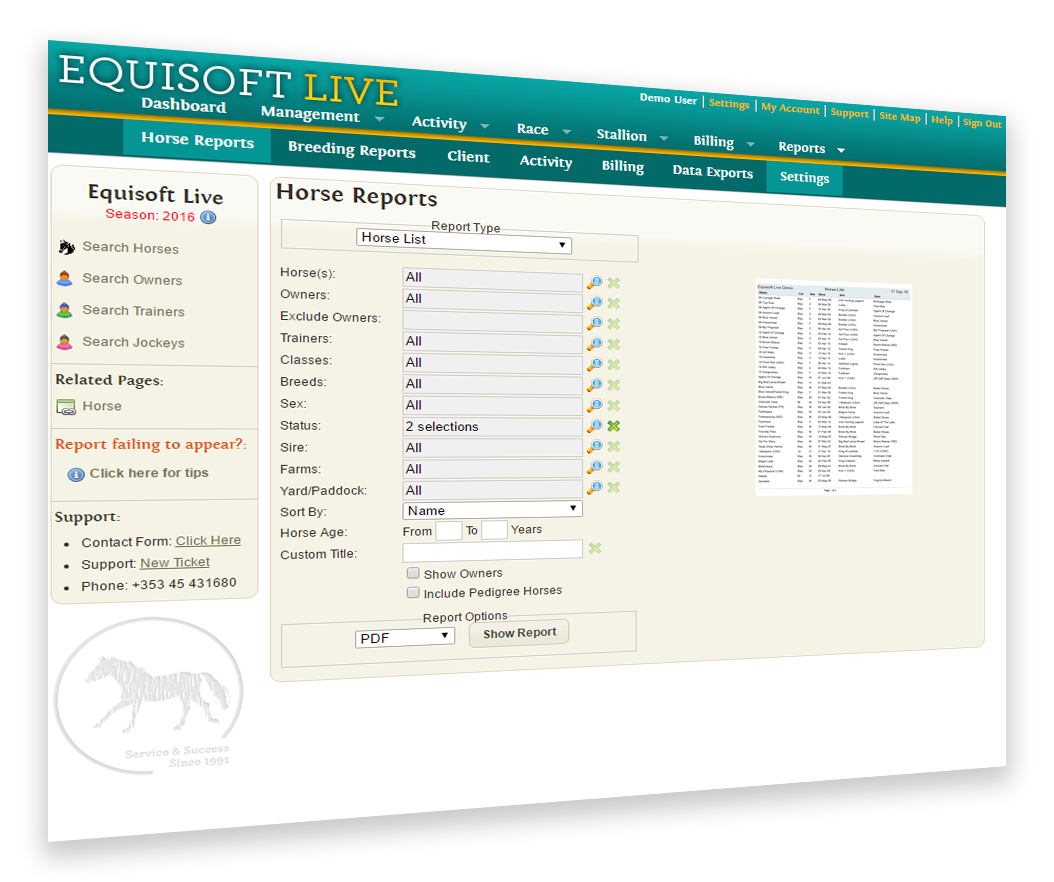Tick the Include Pedigree Horses checkbox

pos(413,593)
